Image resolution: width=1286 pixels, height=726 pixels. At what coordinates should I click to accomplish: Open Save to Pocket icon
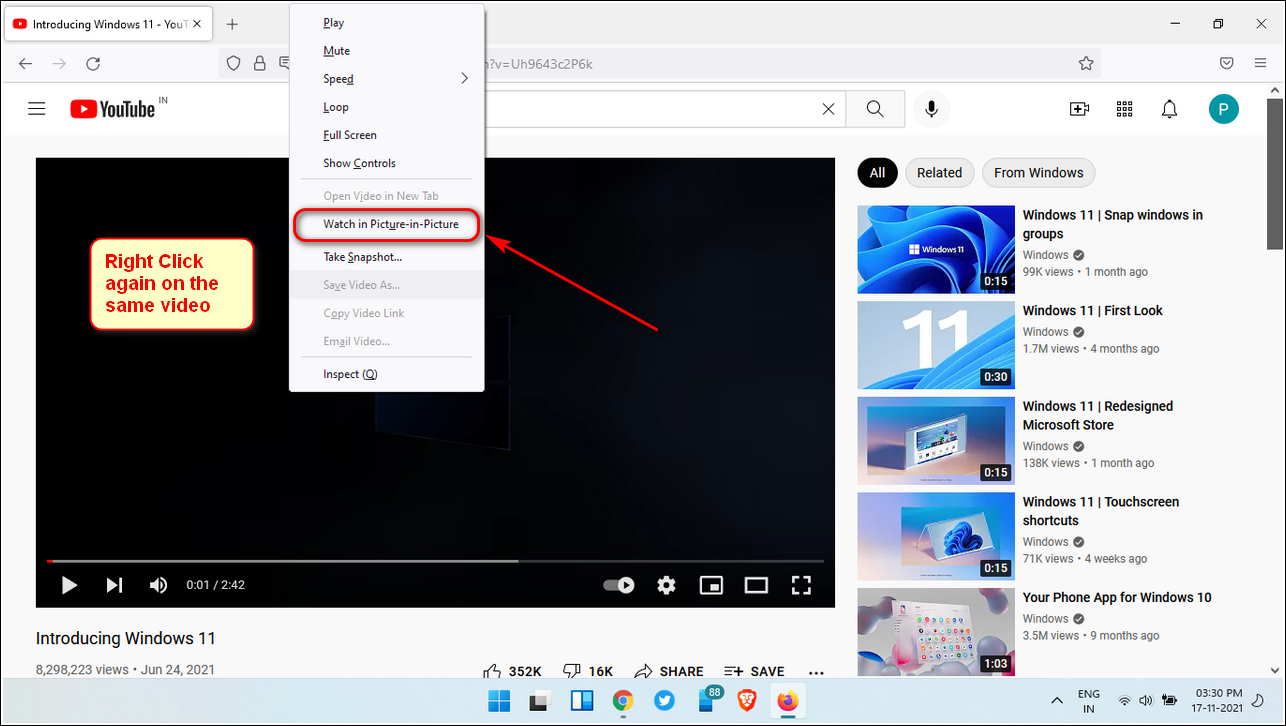1226,63
